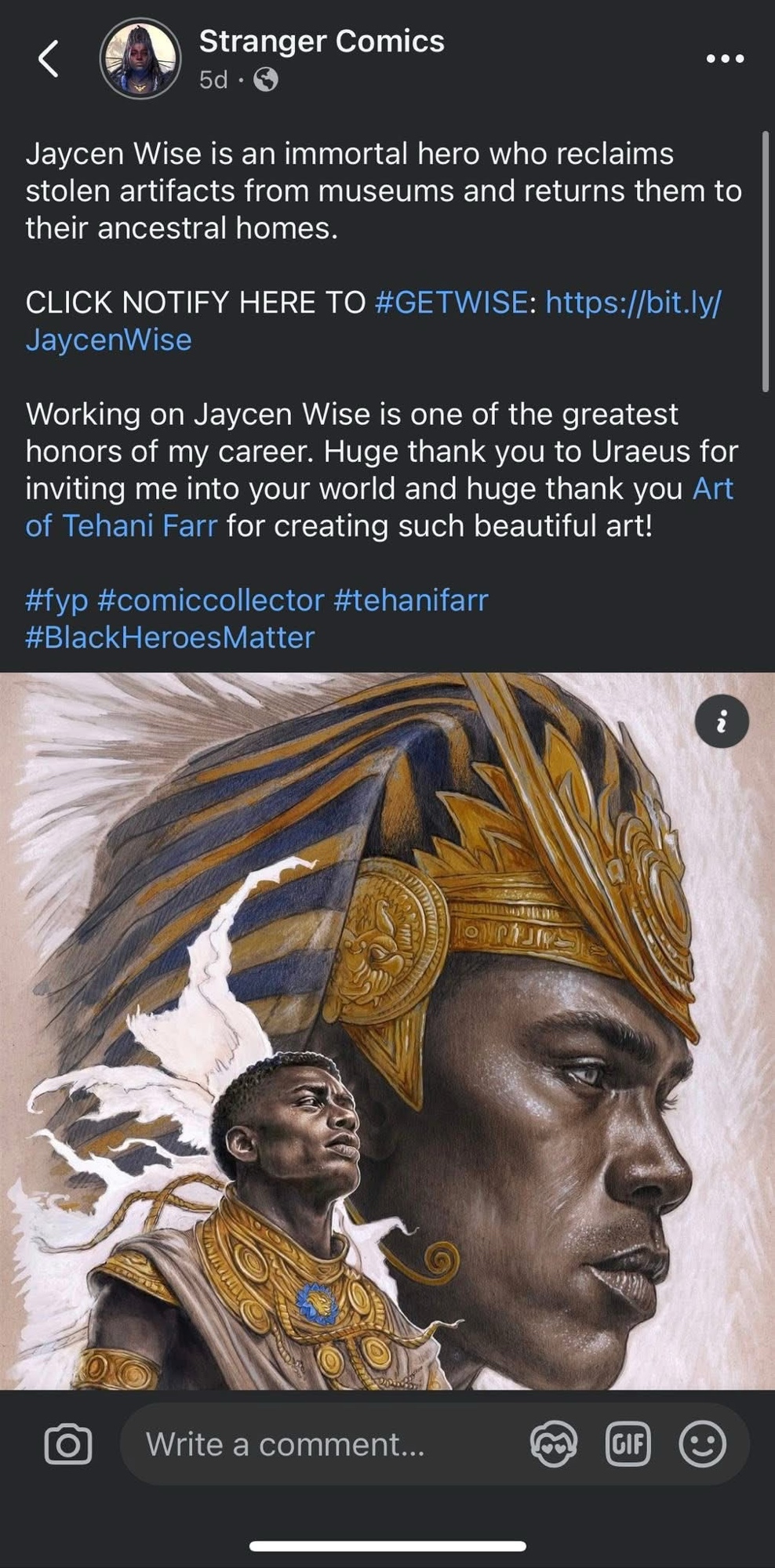
Task: Open the Jaycen Wise artwork image
Action: [x=387, y=1031]
